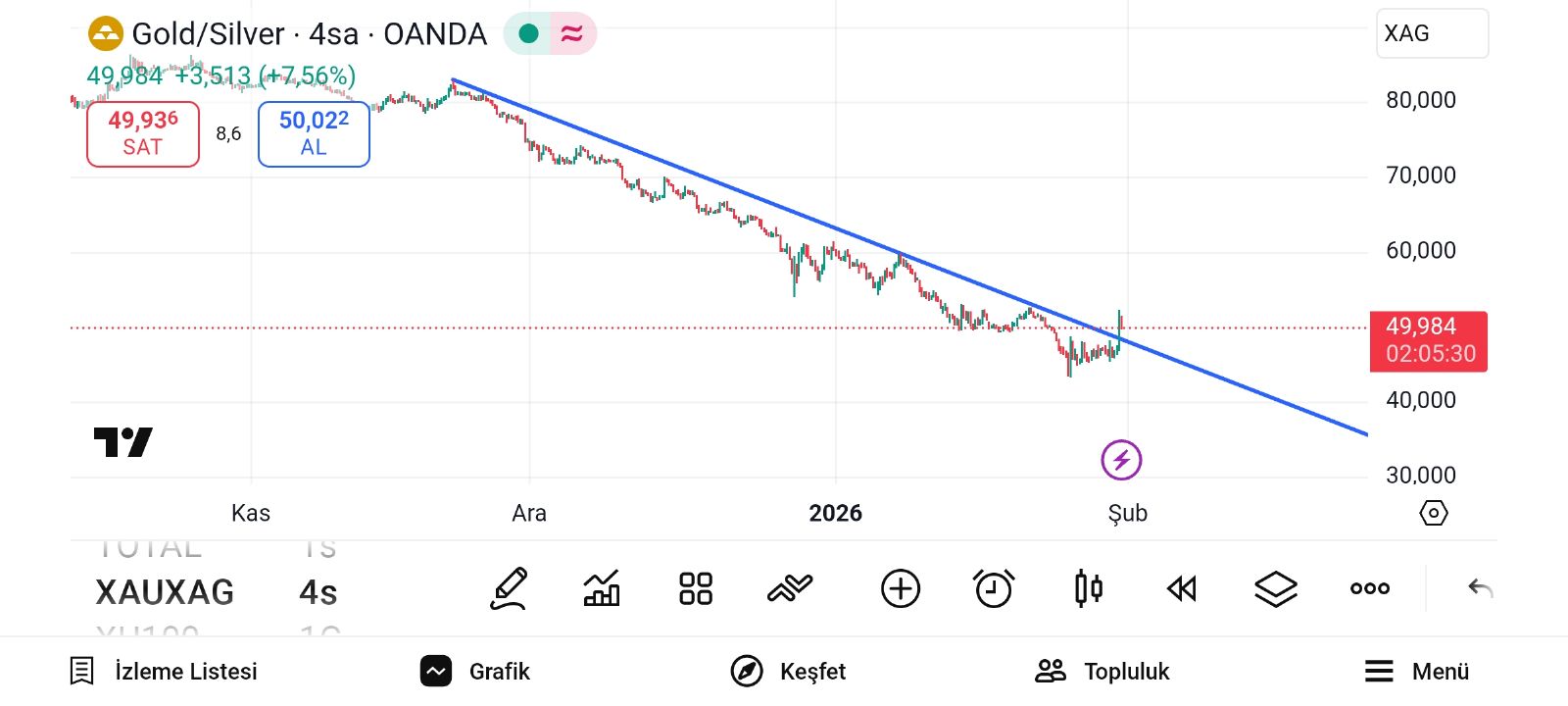Start bar replay with the rewind icon
1568x706 pixels.
[1182, 589]
